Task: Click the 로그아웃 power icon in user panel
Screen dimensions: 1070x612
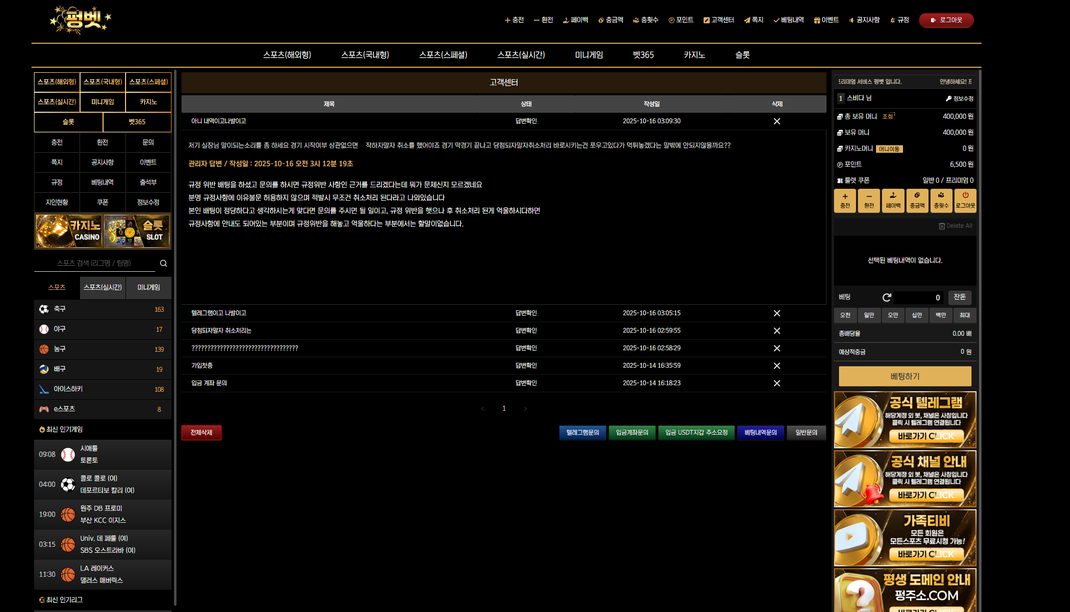Action: click(x=965, y=200)
